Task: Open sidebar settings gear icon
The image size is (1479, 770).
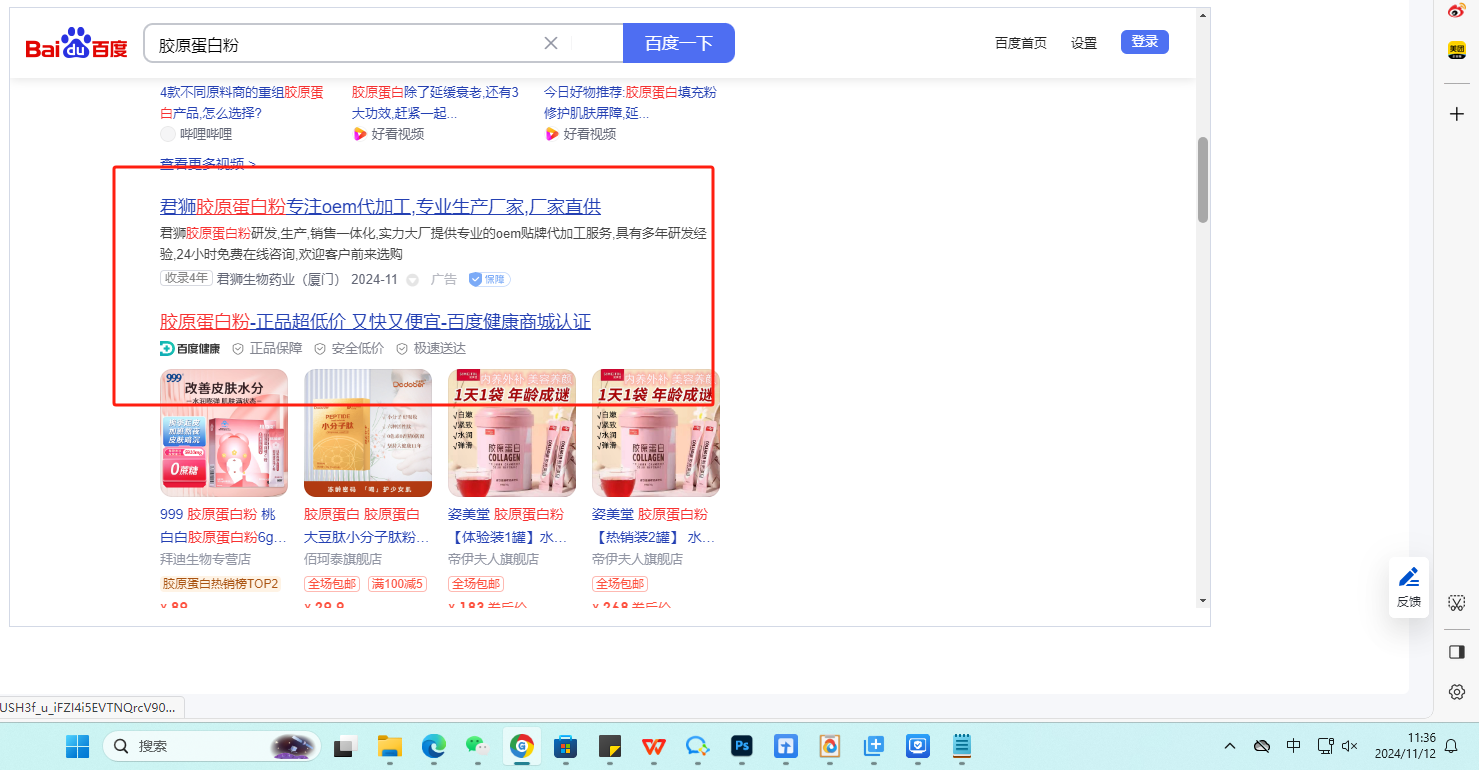Action: (1457, 692)
